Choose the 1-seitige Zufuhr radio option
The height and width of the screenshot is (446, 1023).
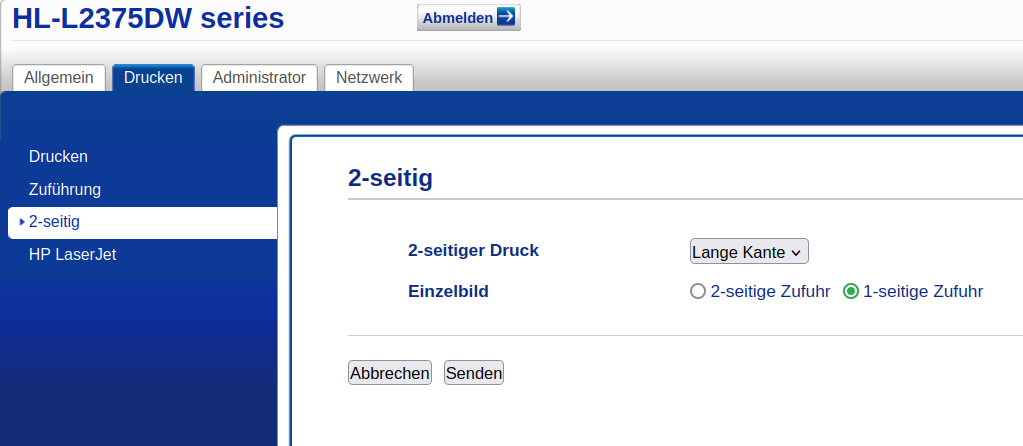pyautogui.click(x=851, y=292)
